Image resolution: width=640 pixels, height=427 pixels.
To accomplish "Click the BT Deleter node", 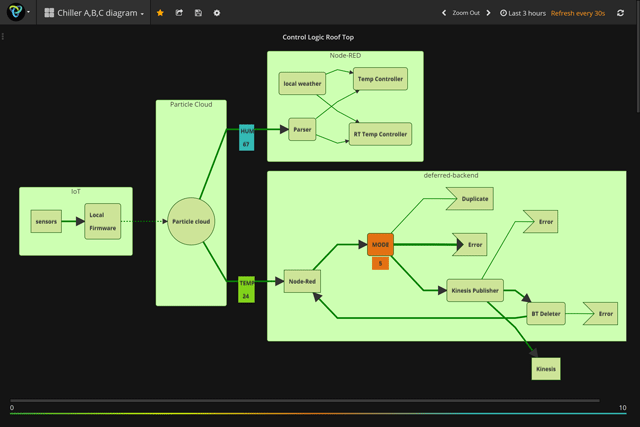I will [x=546, y=314].
